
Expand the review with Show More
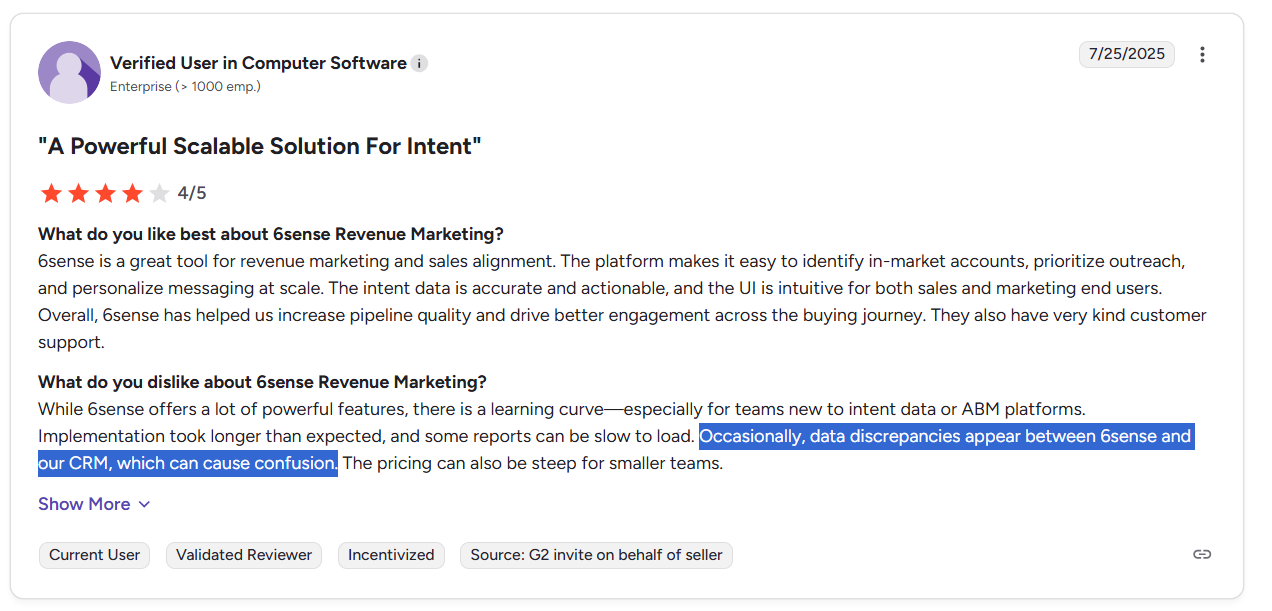[x=94, y=504]
